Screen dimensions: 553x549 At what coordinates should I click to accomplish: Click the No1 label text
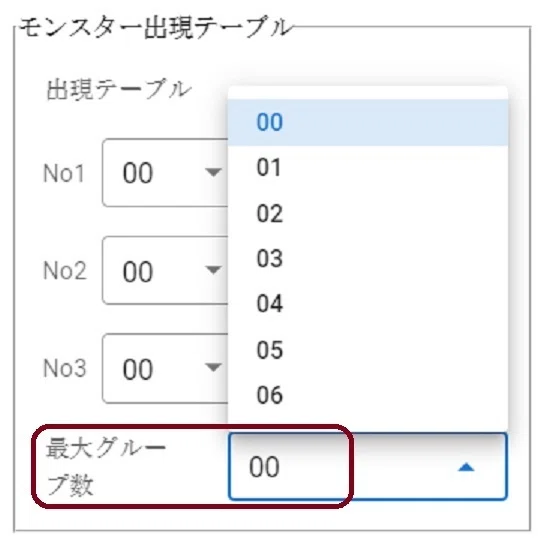click(64, 173)
